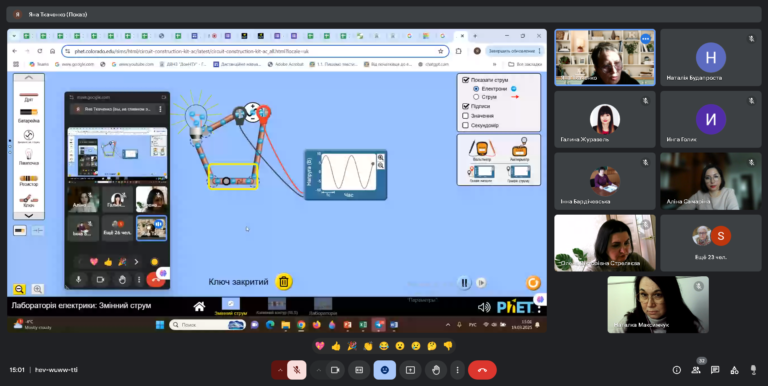Send the clapping hands reaction

[x=368, y=346]
